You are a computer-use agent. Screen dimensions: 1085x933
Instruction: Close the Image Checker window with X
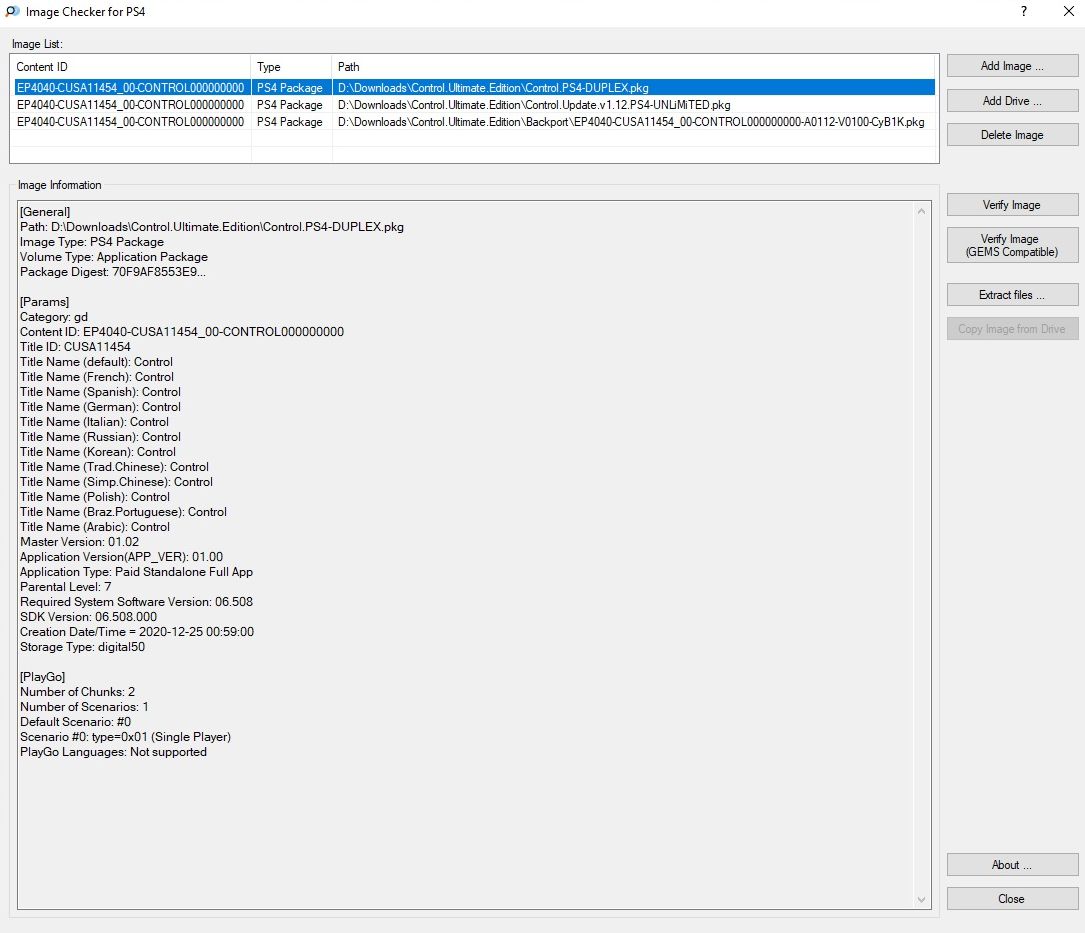tap(1068, 11)
